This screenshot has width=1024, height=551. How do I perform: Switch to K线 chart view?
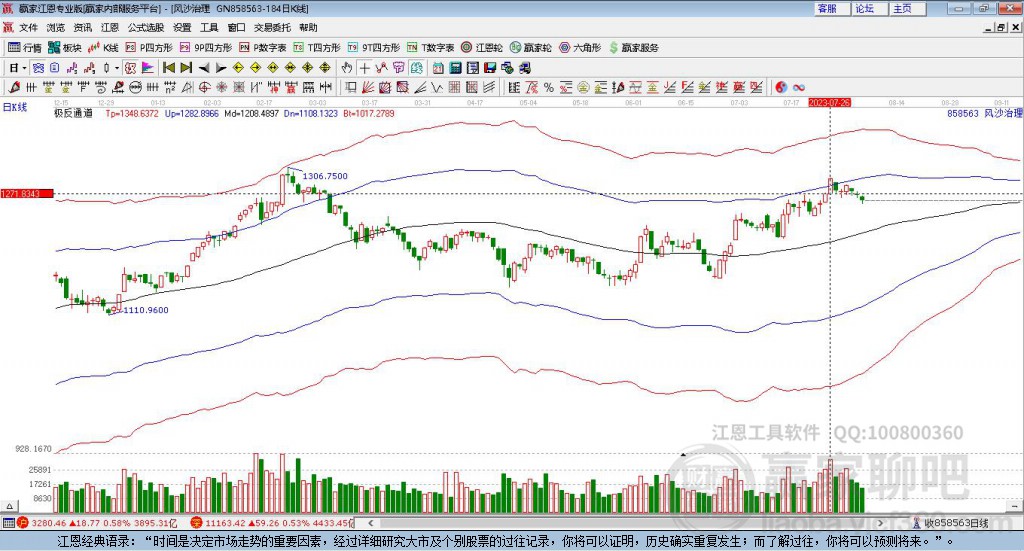(x=103, y=47)
